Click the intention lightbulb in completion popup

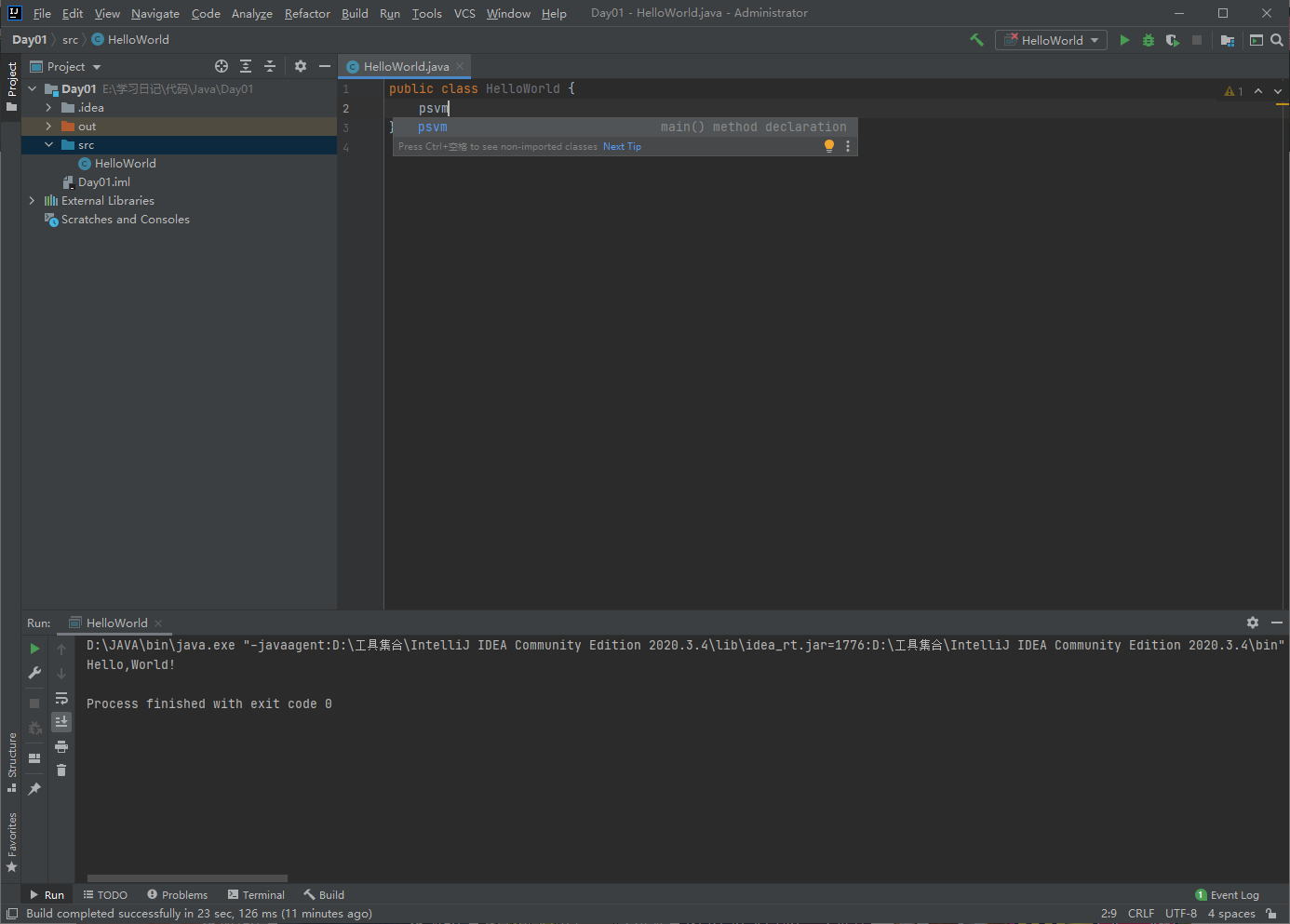829,146
